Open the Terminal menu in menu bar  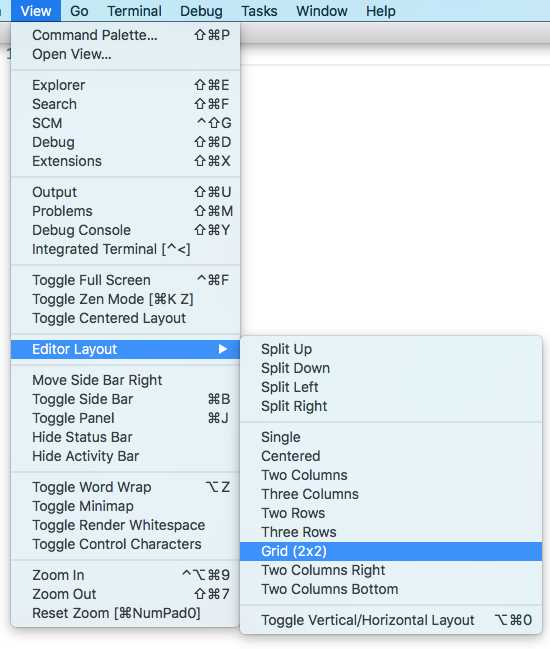point(134,11)
